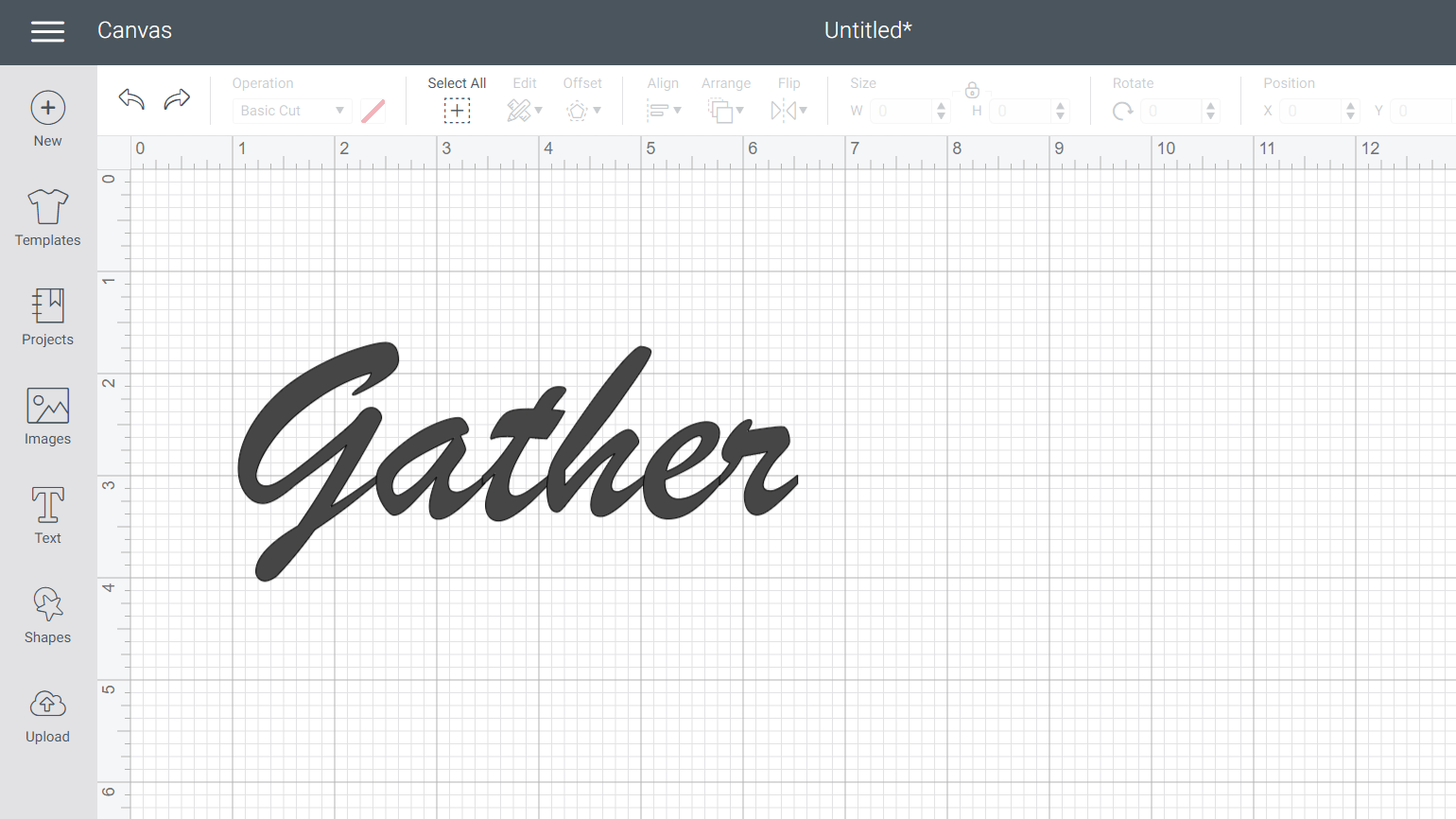Toggle the Select All marquee icon
Screen dimensions: 1456x819
pos(457,110)
